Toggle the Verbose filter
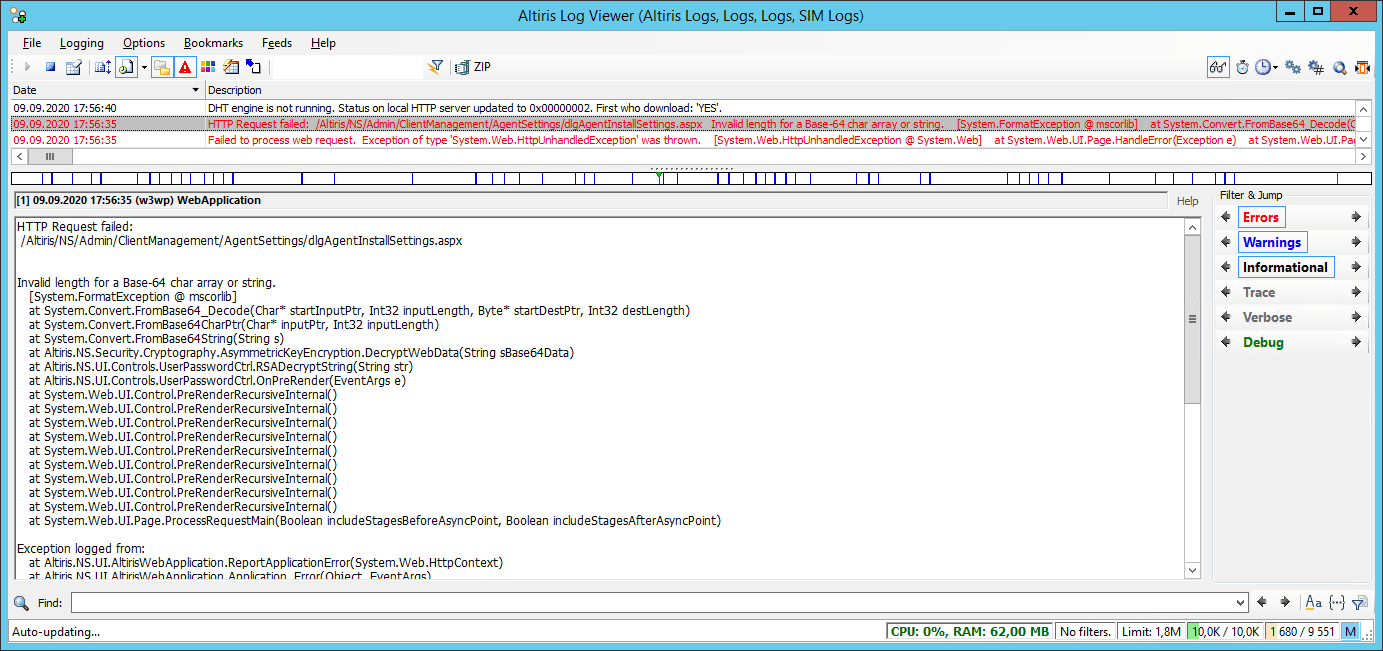1383x651 pixels. coord(1267,317)
